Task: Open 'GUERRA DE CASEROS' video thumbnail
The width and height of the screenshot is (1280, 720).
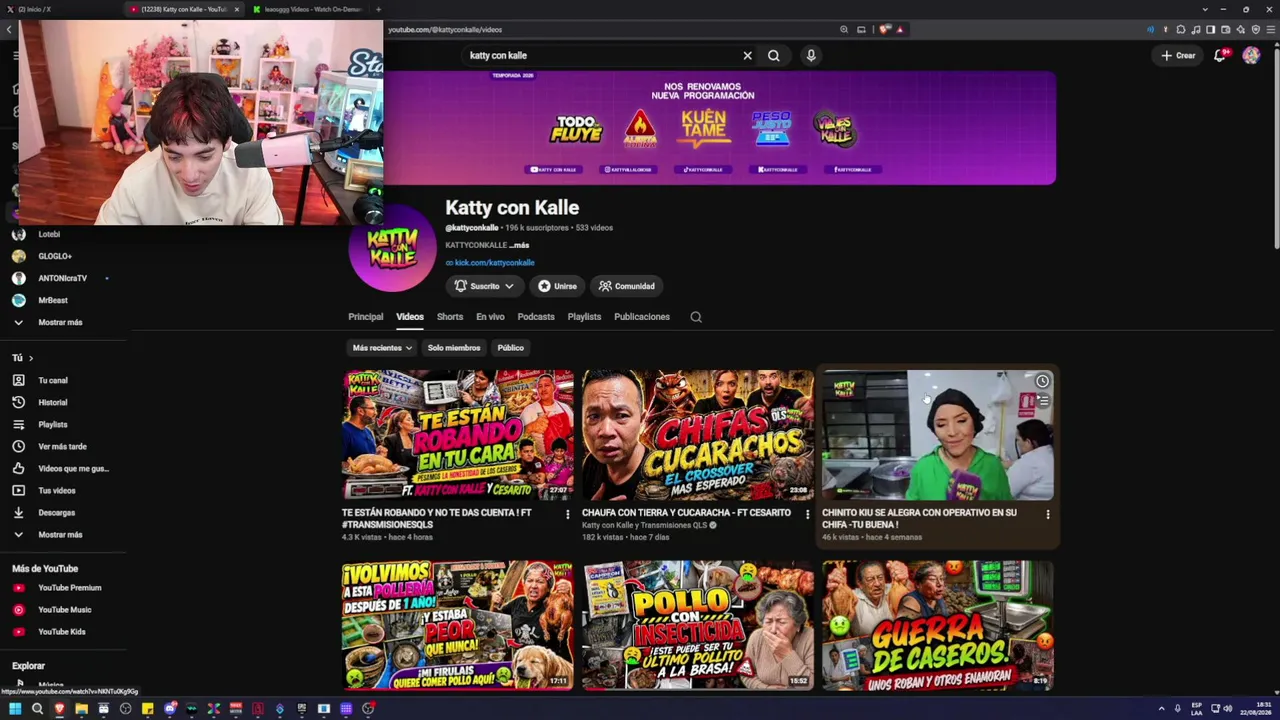Action: pos(938,625)
